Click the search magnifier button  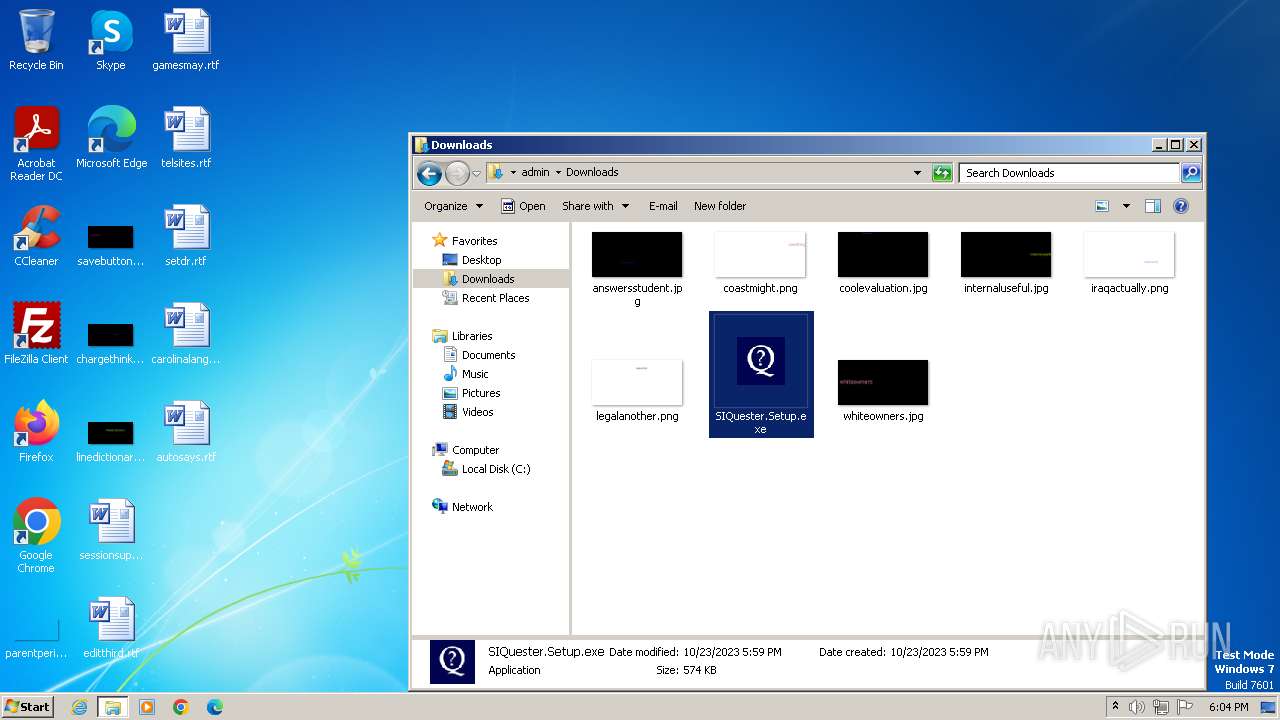[x=1191, y=173]
